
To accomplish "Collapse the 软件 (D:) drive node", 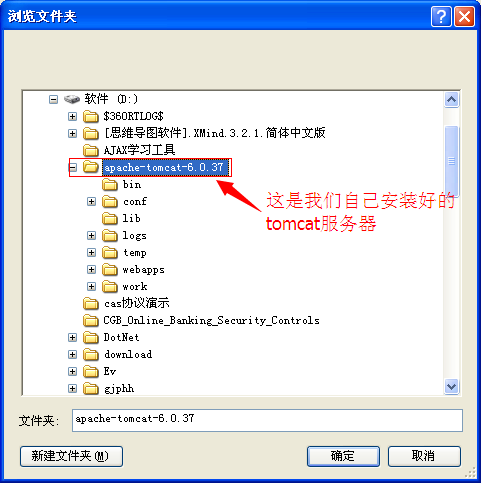I will click(53, 99).
